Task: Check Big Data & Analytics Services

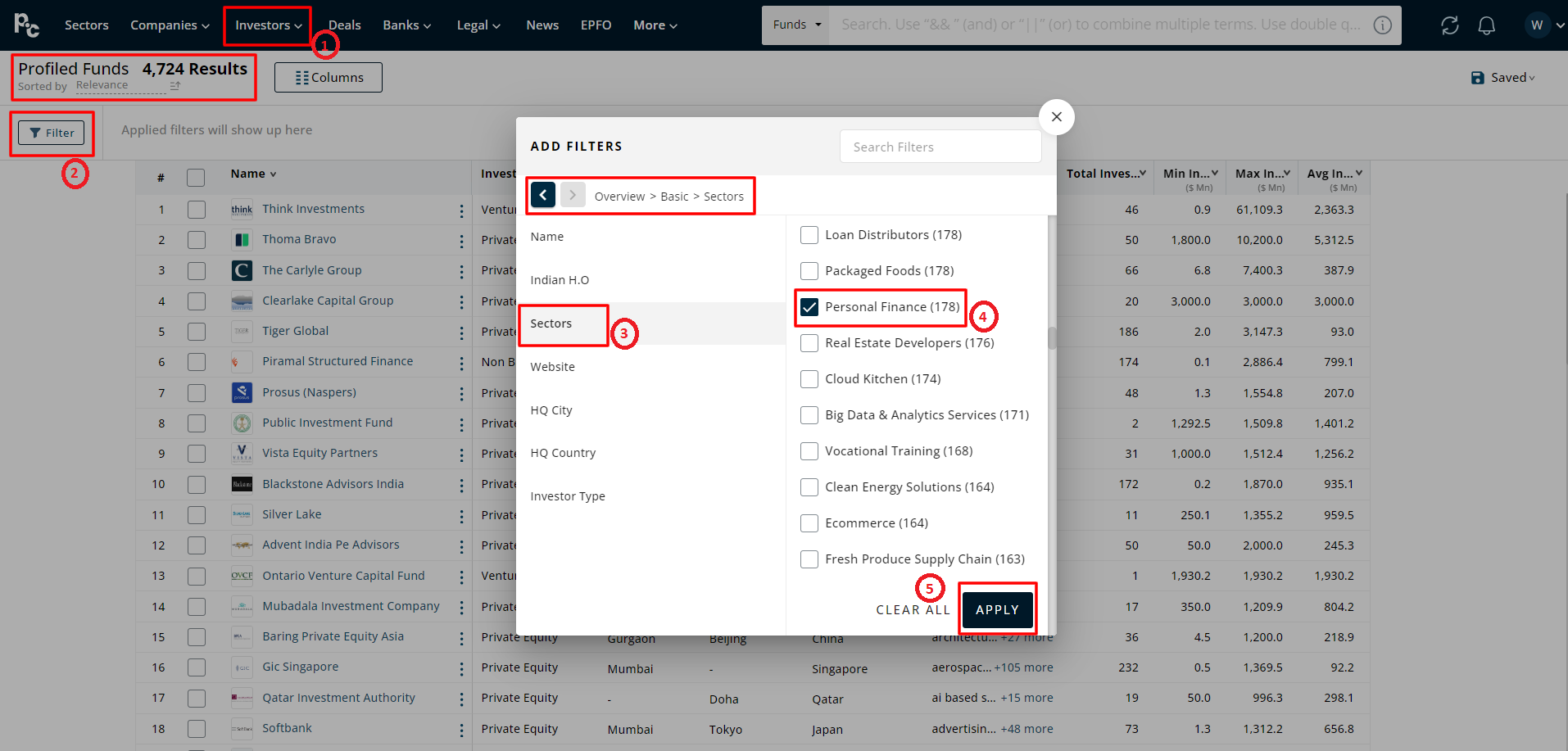Action: coord(809,415)
